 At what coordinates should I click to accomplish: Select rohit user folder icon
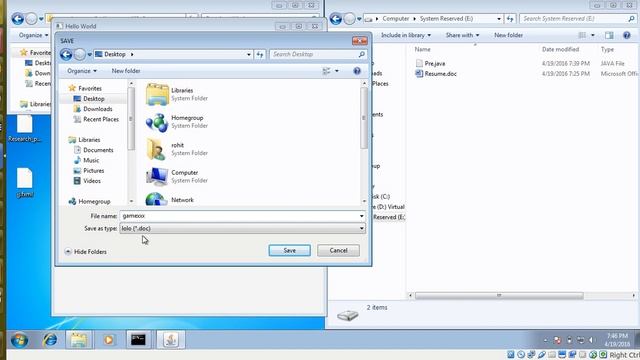(x=156, y=149)
